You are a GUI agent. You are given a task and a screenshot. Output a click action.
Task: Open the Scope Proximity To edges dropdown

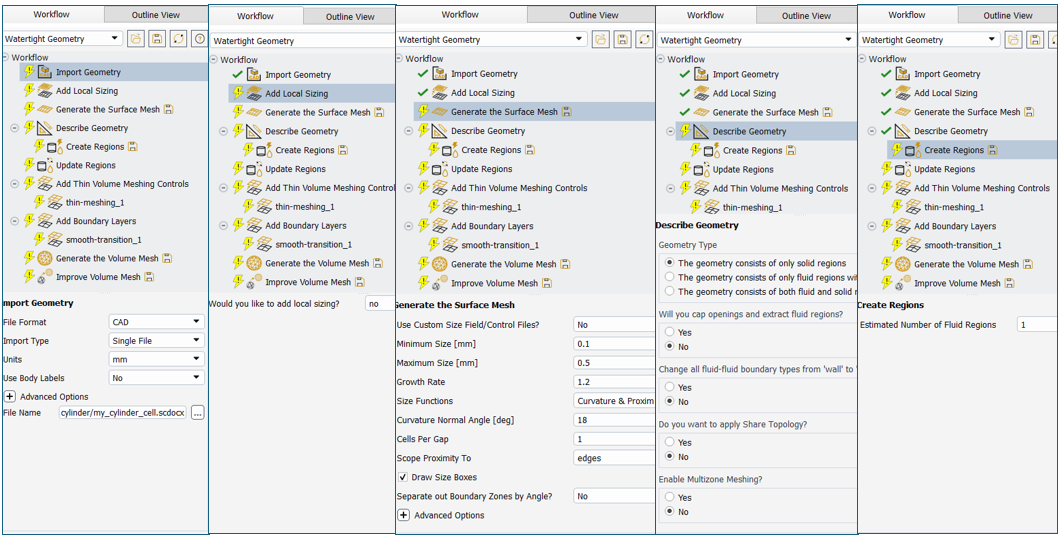pyautogui.click(x=614, y=458)
